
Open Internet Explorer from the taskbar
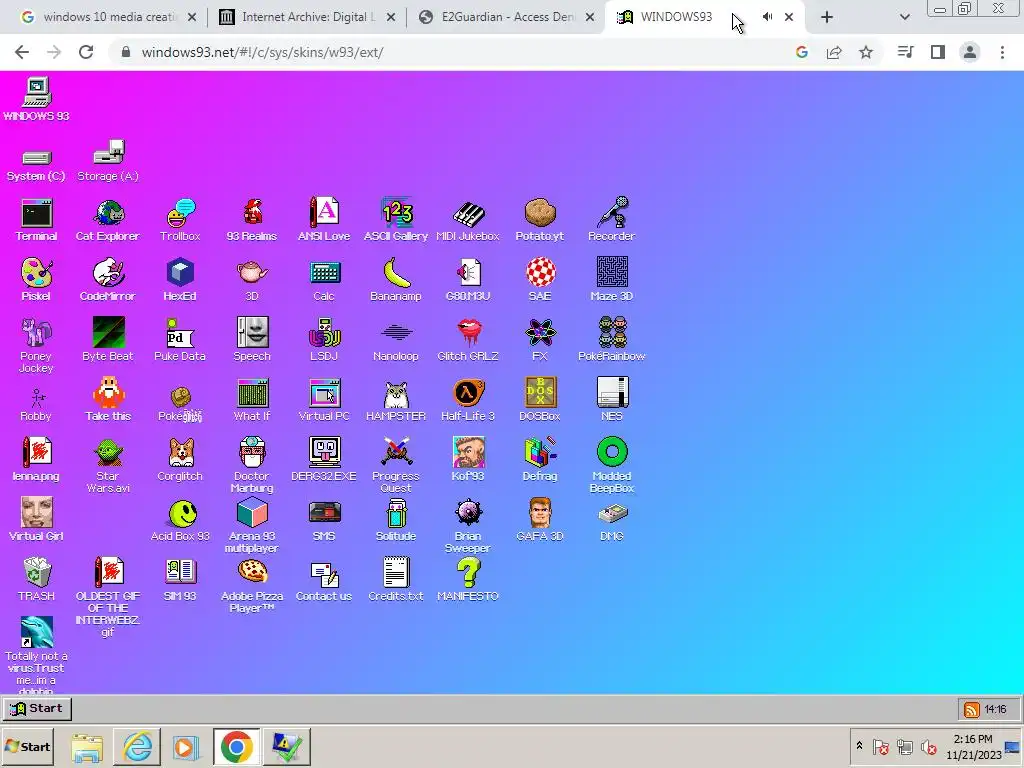point(137,746)
